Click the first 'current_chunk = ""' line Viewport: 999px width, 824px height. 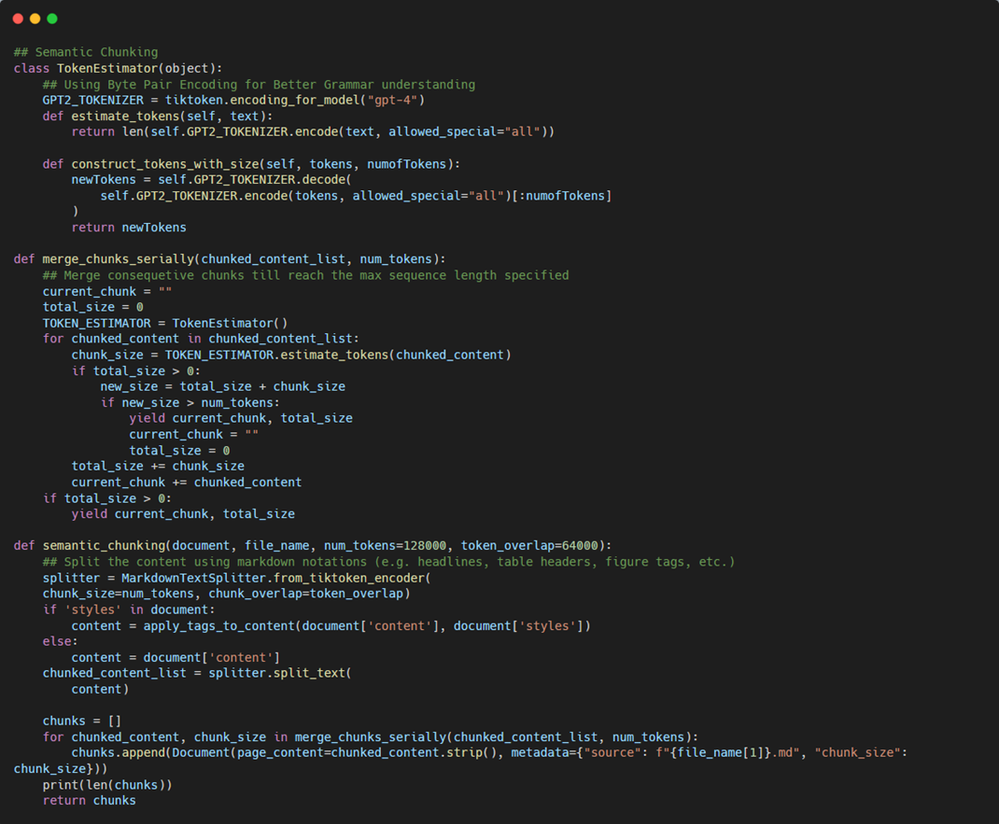(107, 291)
